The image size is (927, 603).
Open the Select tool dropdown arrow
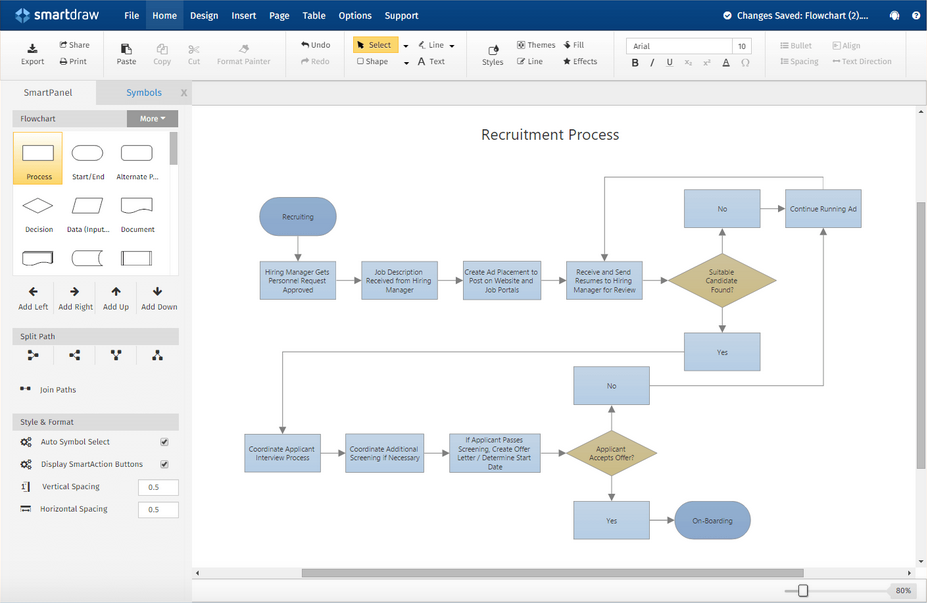[406, 46]
